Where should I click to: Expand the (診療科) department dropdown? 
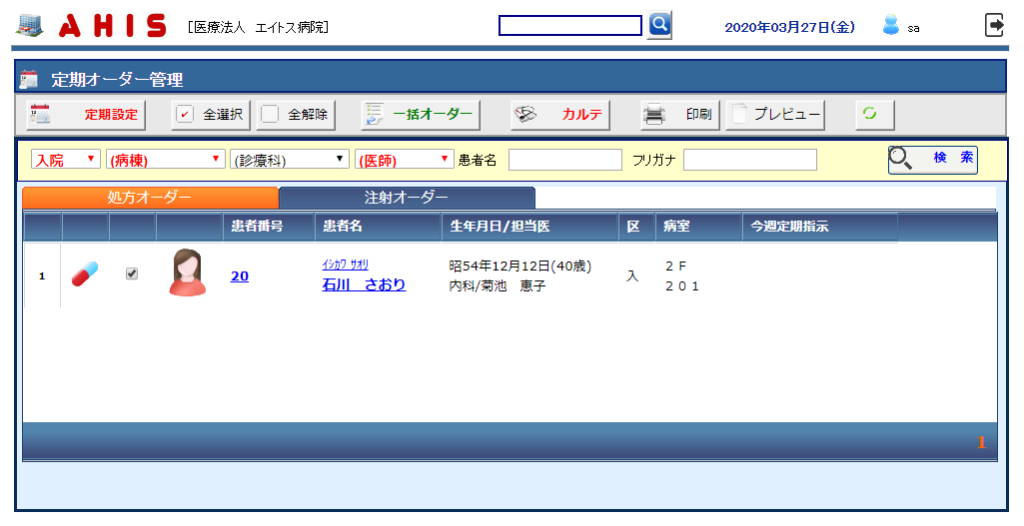[x=289, y=160]
